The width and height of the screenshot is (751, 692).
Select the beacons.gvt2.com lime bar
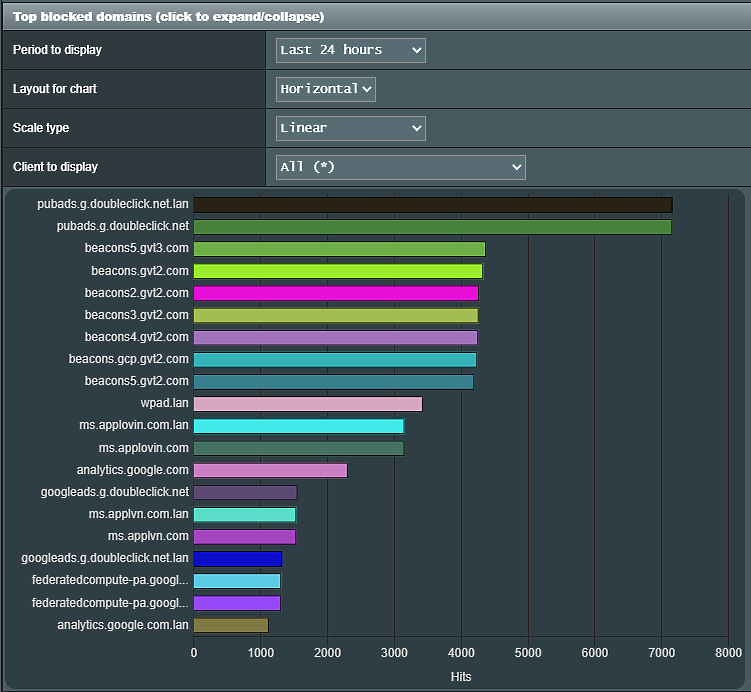(x=338, y=271)
